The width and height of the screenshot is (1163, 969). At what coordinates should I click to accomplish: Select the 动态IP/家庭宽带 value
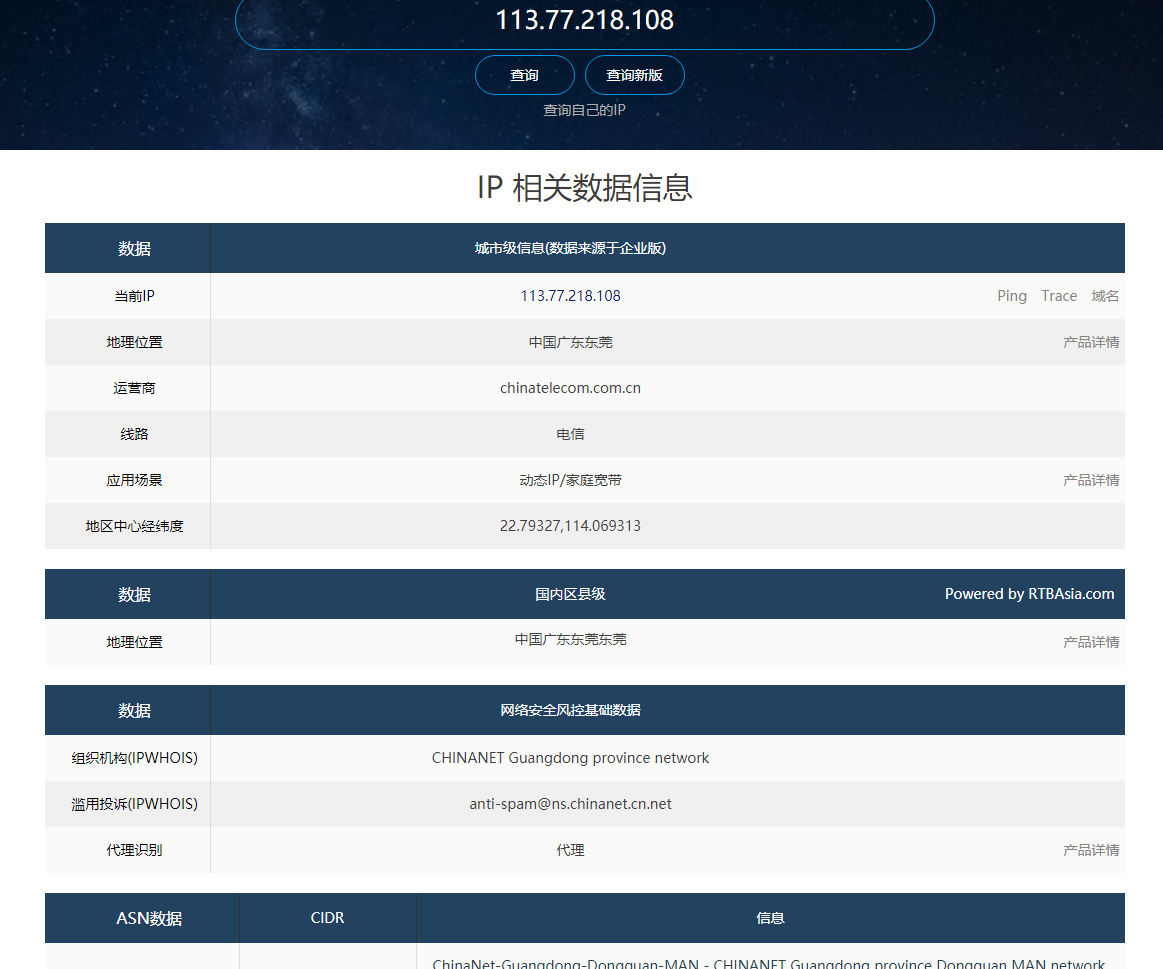[x=570, y=480]
